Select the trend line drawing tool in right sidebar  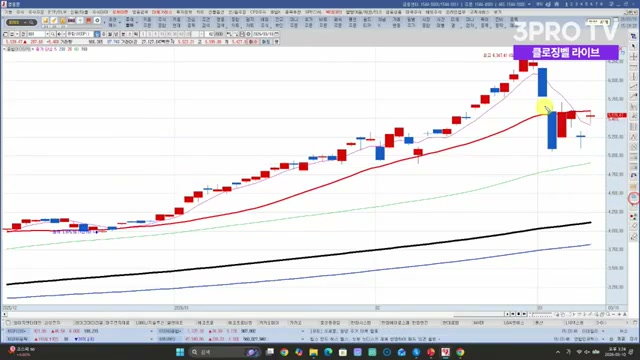click(x=633, y=87)
